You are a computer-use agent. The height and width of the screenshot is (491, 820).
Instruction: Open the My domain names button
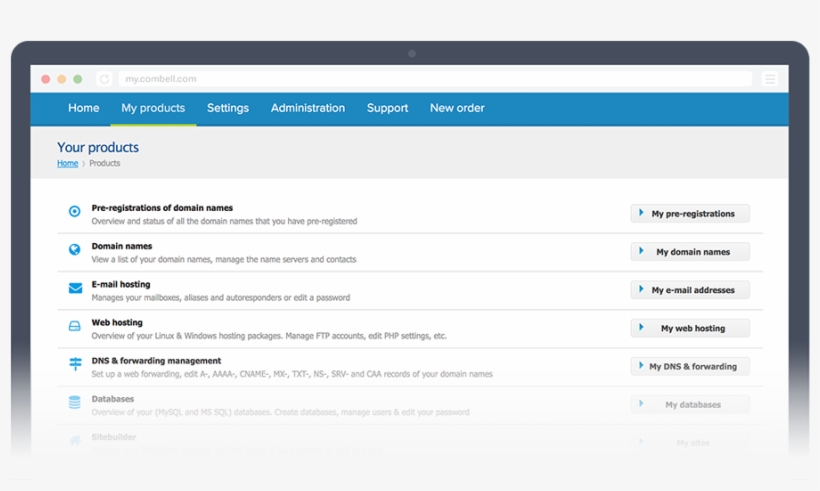690,252
